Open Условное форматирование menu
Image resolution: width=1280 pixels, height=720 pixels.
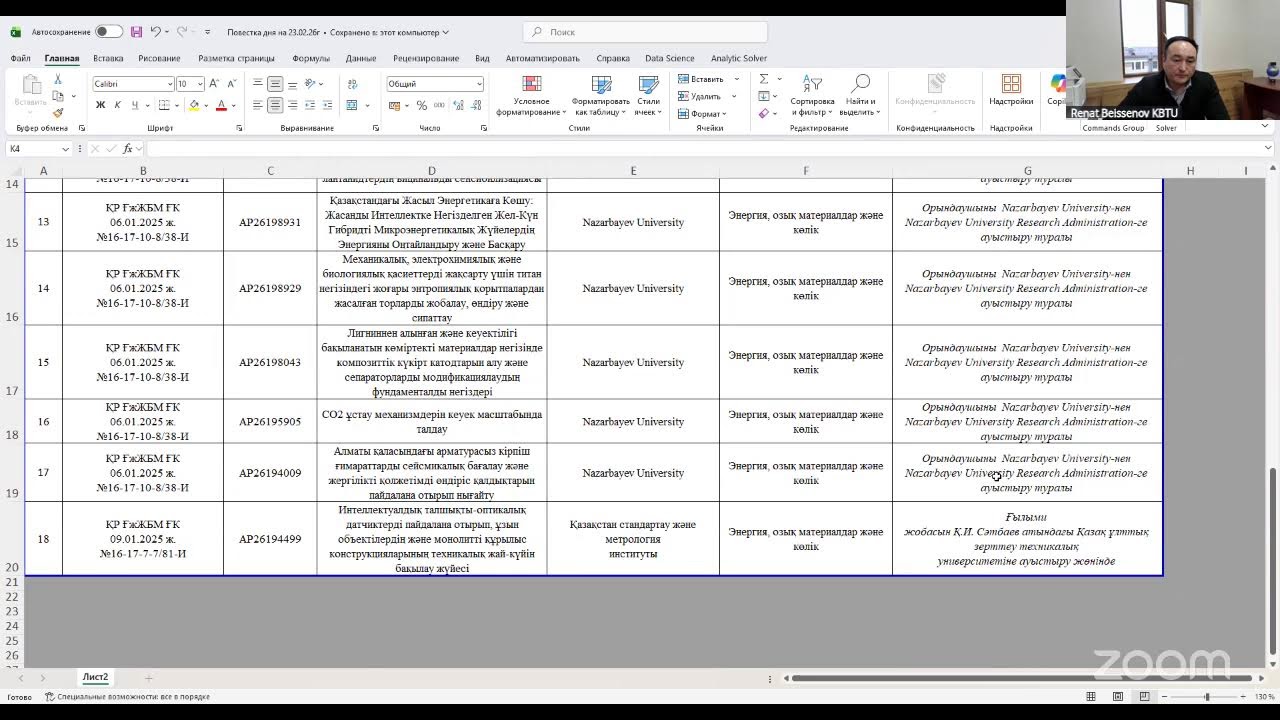click(531, 95)
